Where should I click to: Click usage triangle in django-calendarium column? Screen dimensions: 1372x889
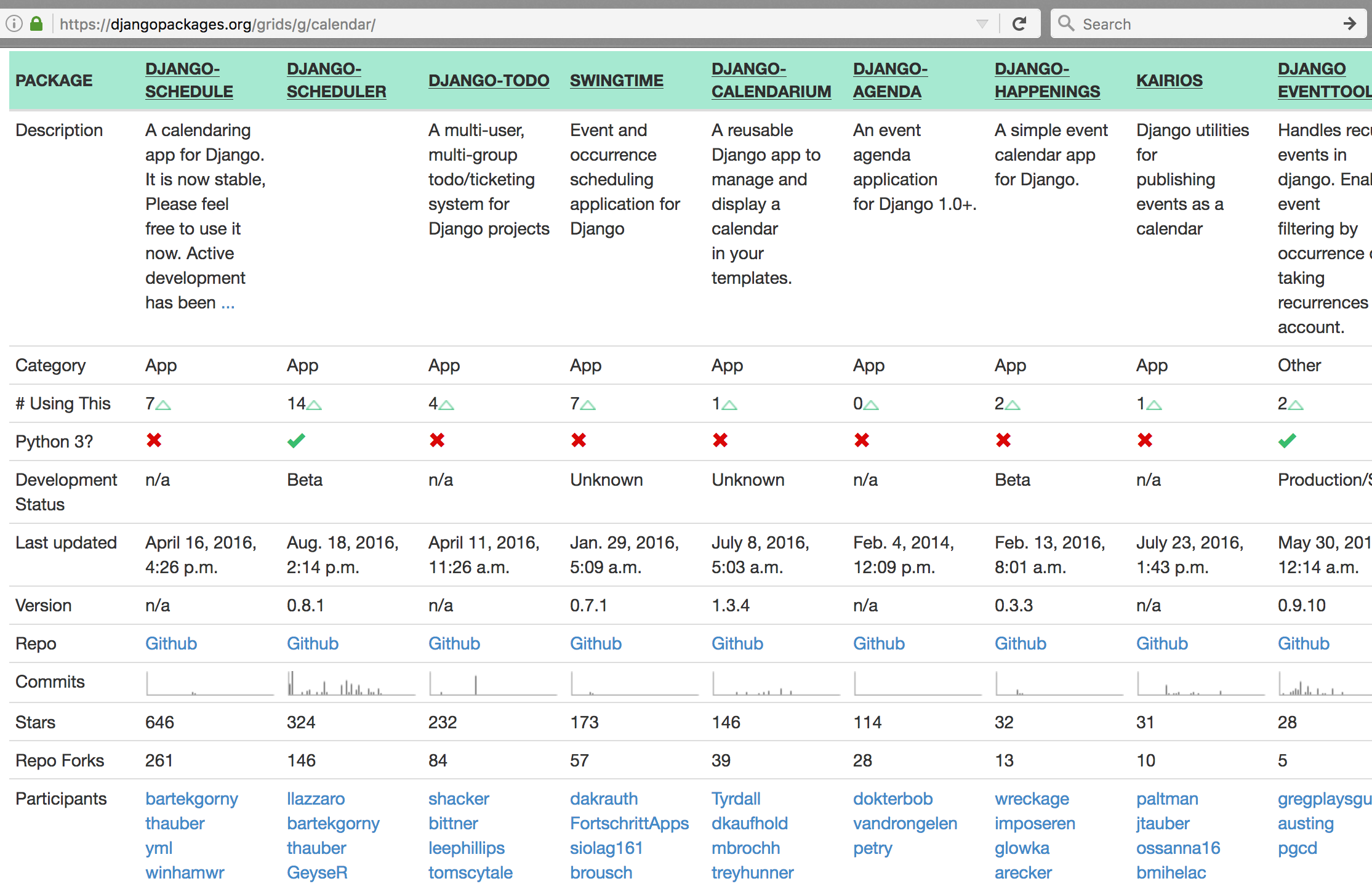click(729, 405)
